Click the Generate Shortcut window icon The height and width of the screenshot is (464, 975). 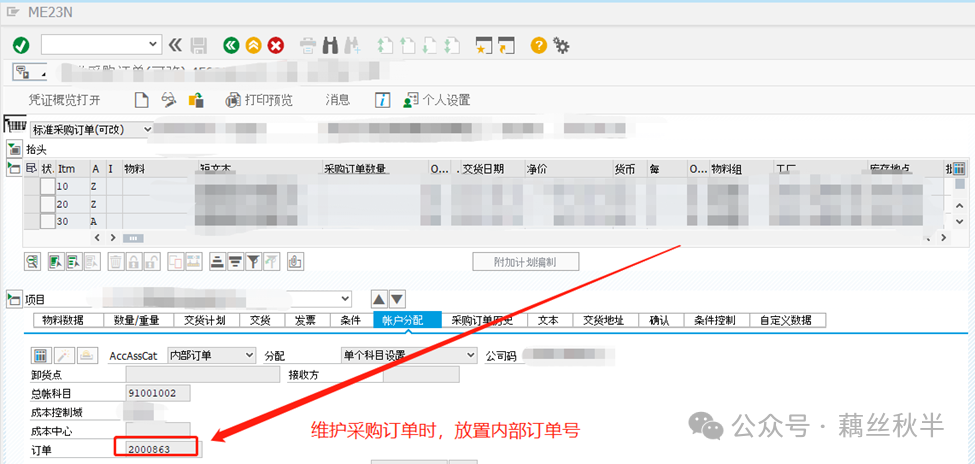507,45
